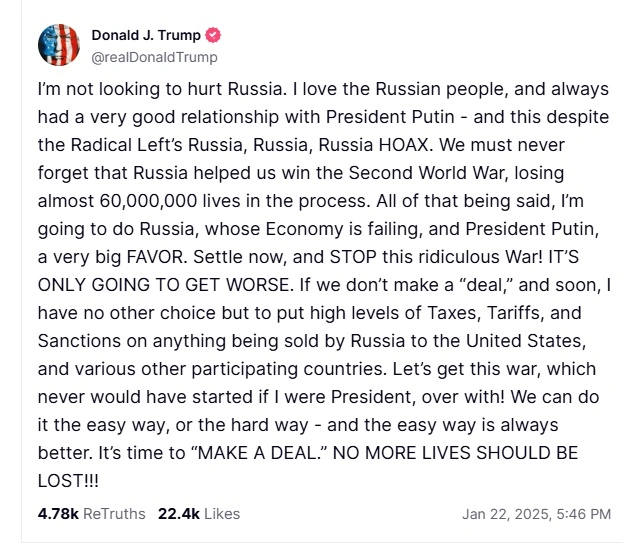Open Donald J. Trump's profile avatar

tap(59, 46)
